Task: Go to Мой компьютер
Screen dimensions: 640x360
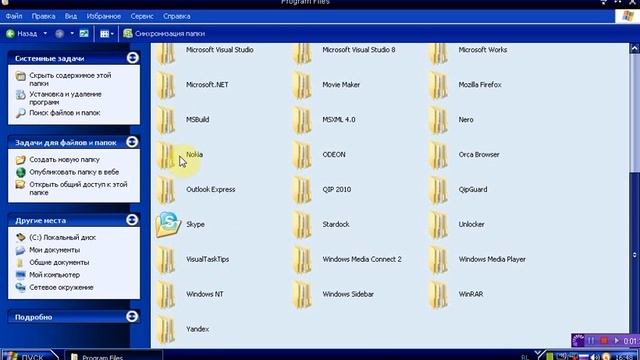Action: (x=54, y=275)
